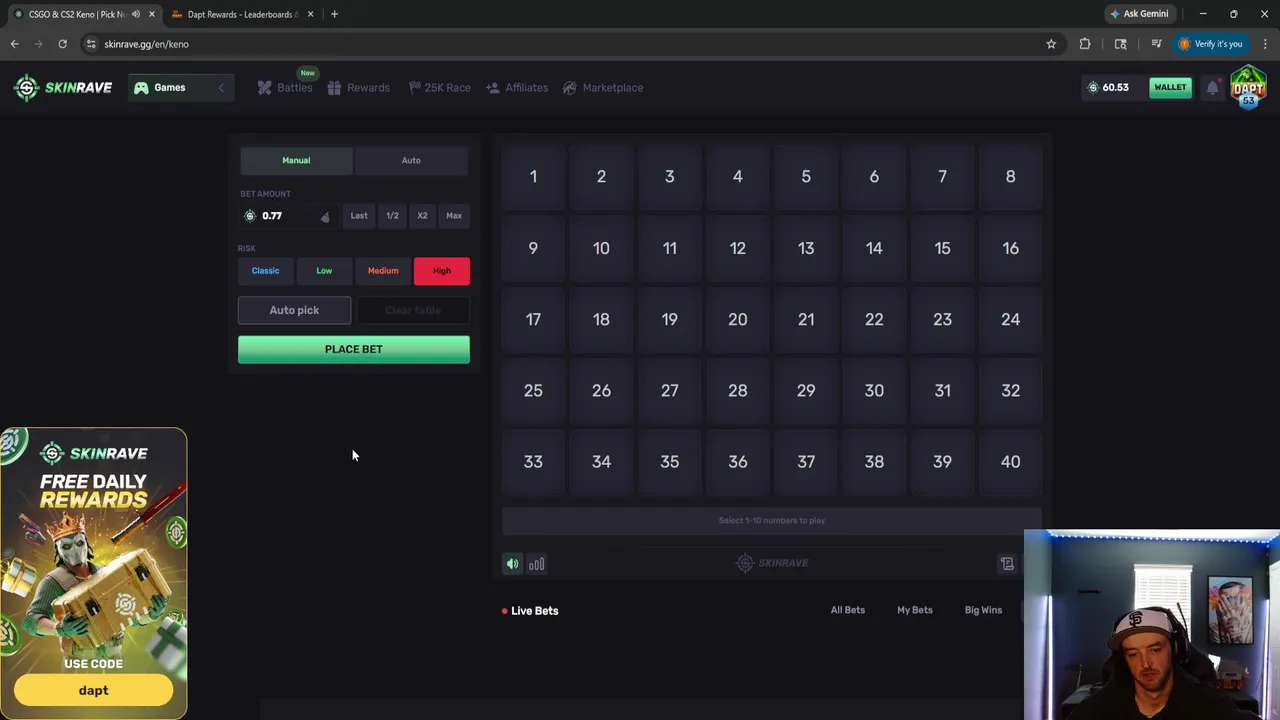1280x720 pixels.
Task: Switch to the Auto bet tab
Action: point(411,160)
